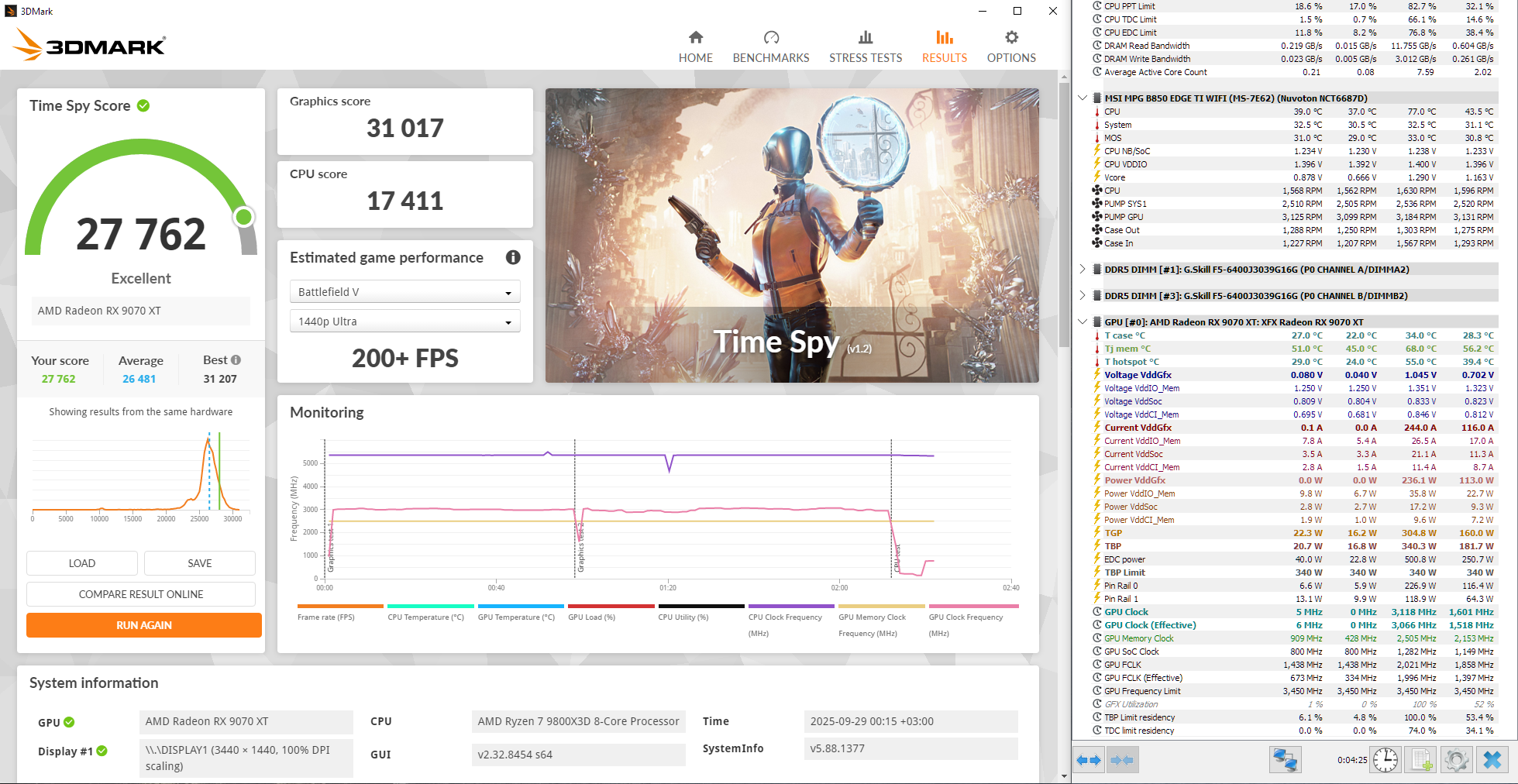
Task: Click lightning icon on Vcore row
Action: tap(1097, 177)
